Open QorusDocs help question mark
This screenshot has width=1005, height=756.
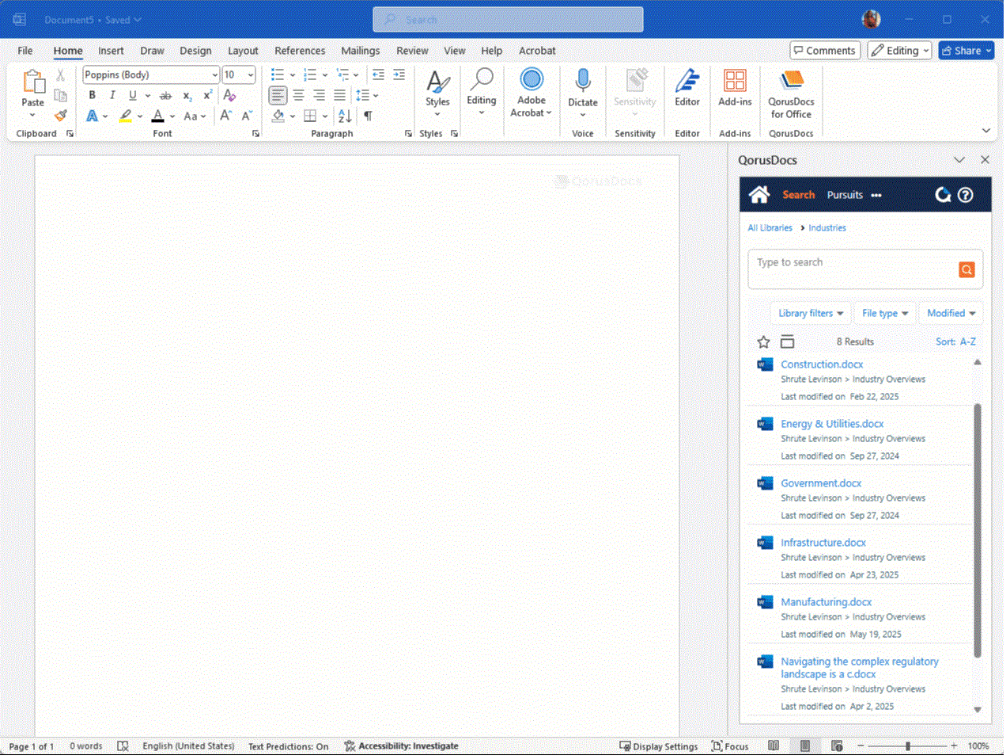(965, 195)
